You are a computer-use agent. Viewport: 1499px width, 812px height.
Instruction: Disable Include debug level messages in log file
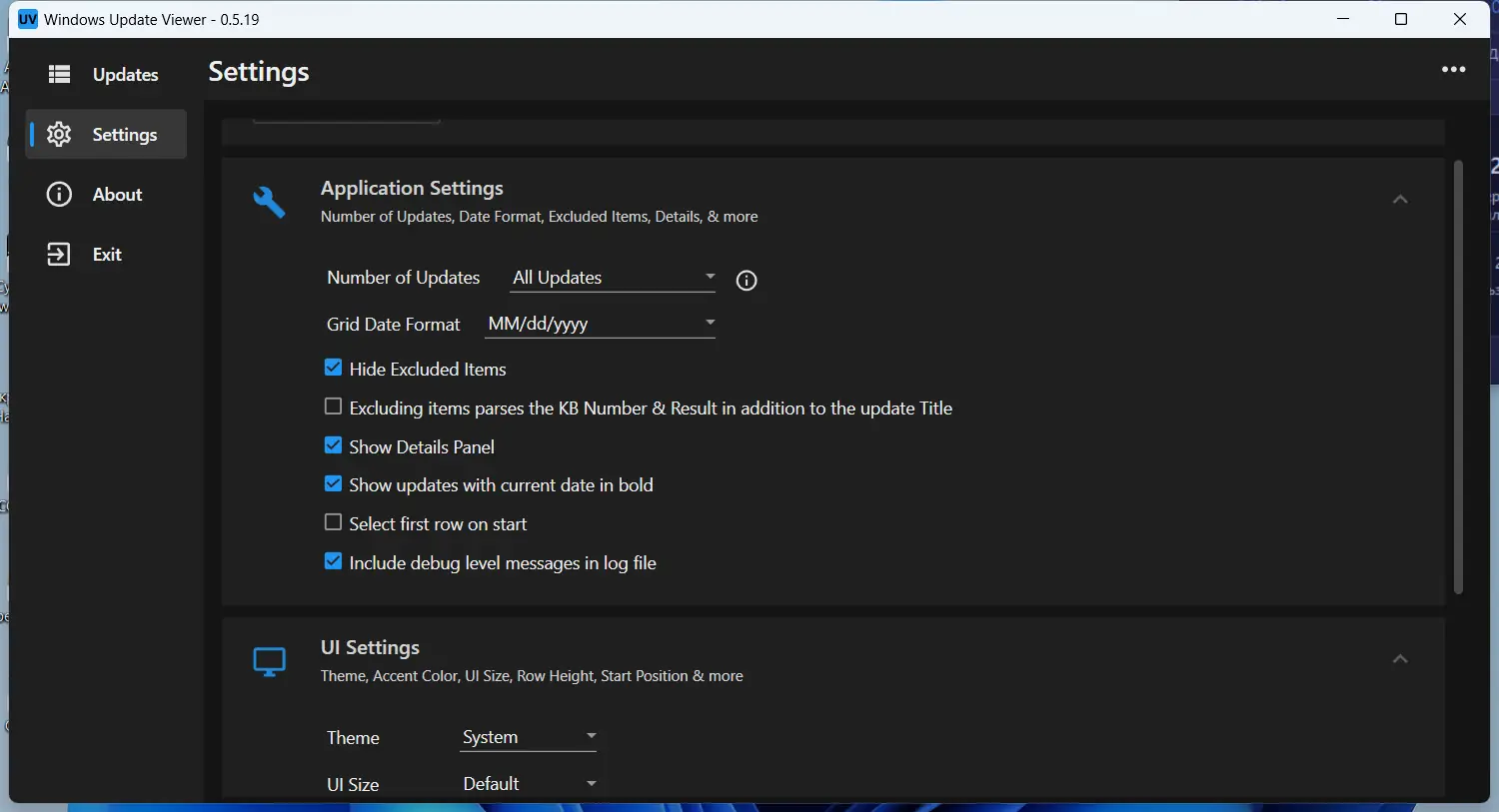point(334,561)
